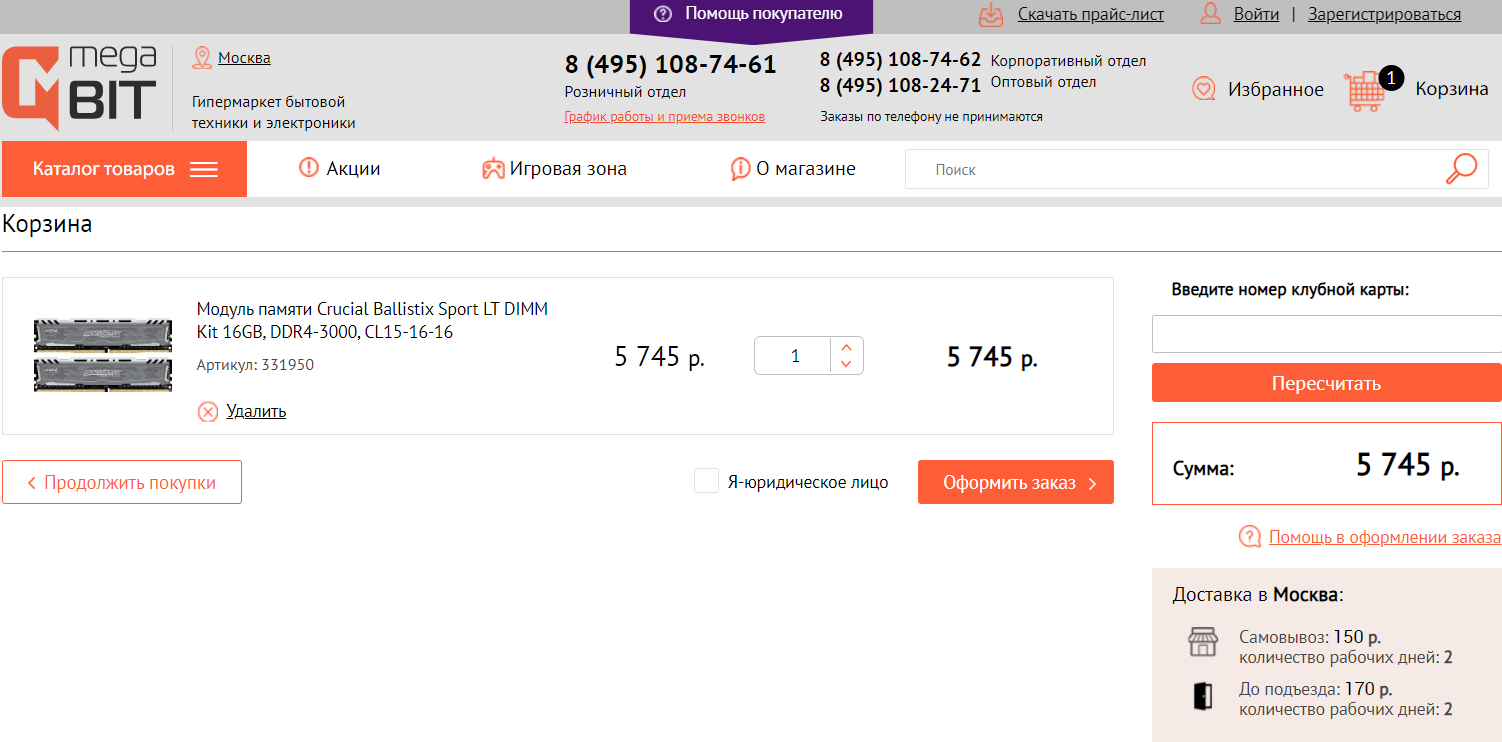Click the Заказы по телефону не принимаются note
Viewport: 1502px width, 742px height.
tap(931, 117)
